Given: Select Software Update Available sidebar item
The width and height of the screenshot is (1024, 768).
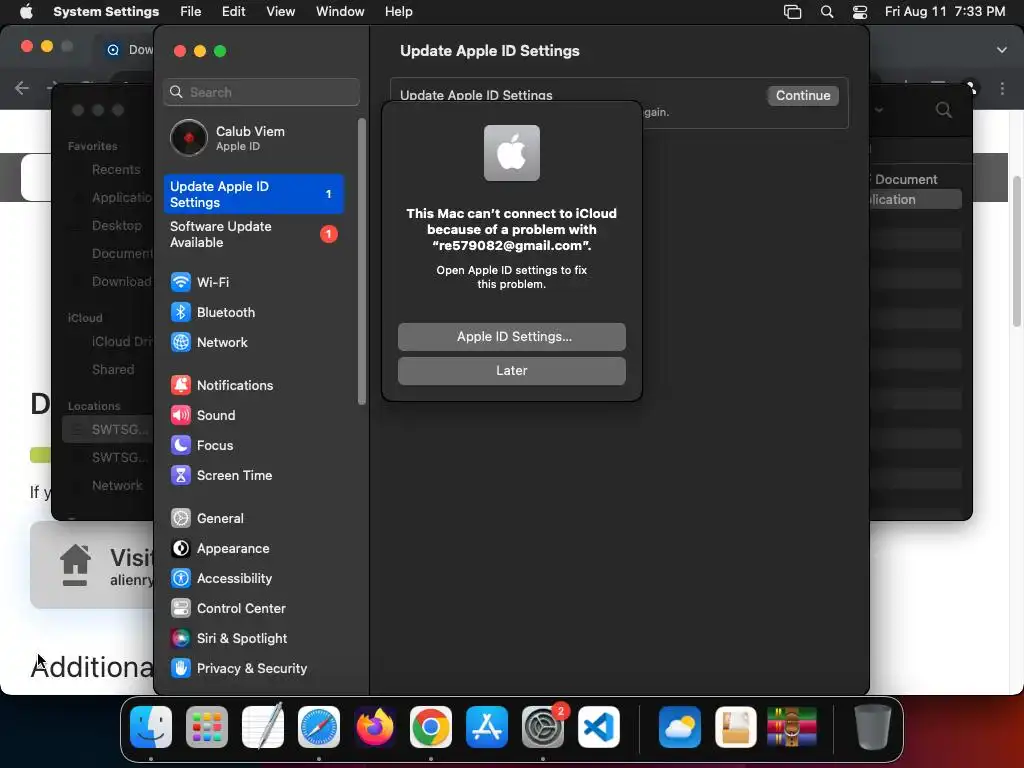Looking at the screenshot, I should click(x=253, y=234).
